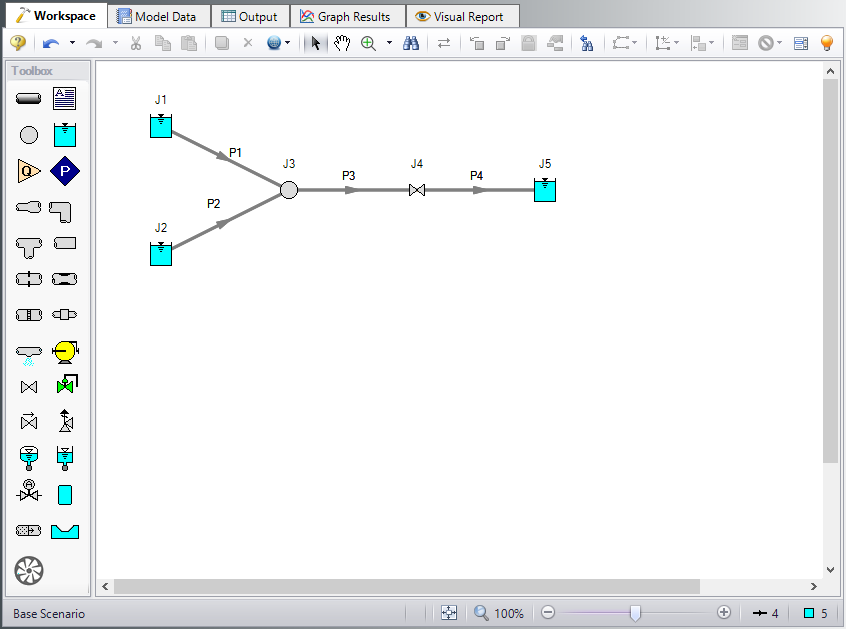
Task: Select the Assigned Pressure junction tool
Action: click(65, 171)
